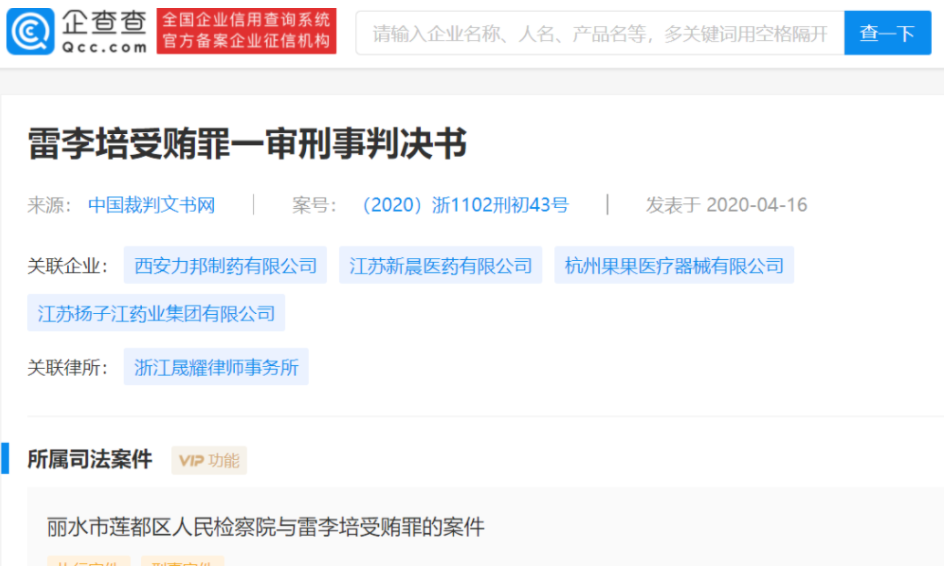The image size is (944, 567).
Task: Click the 查一下 search button
Action: click(x=887, y=33)
